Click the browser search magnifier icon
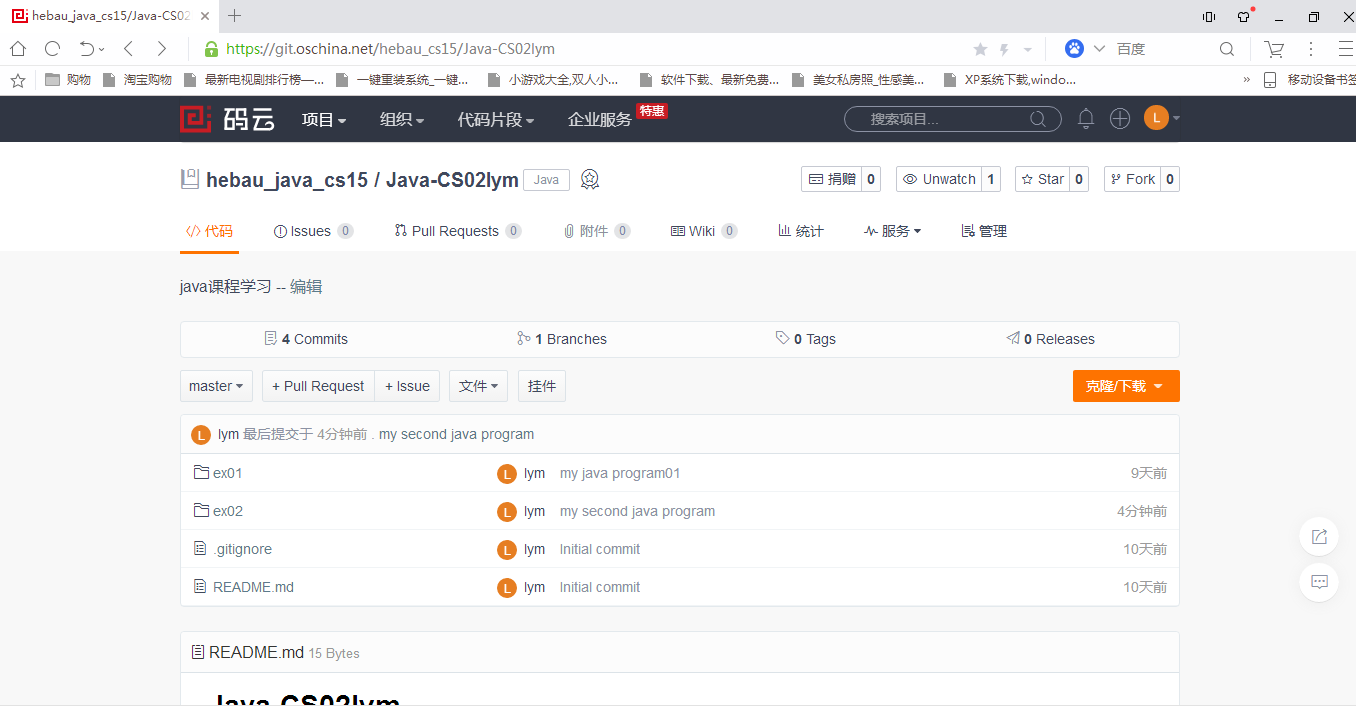This screenshot has height=709, width=1356. [1227, 49]
